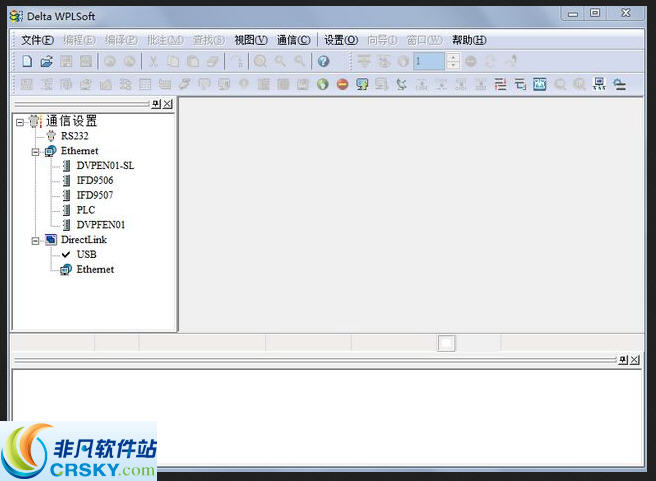Screen dimensions: 656x481
Task: Select PLC in the tree
Action: [86, 210]
